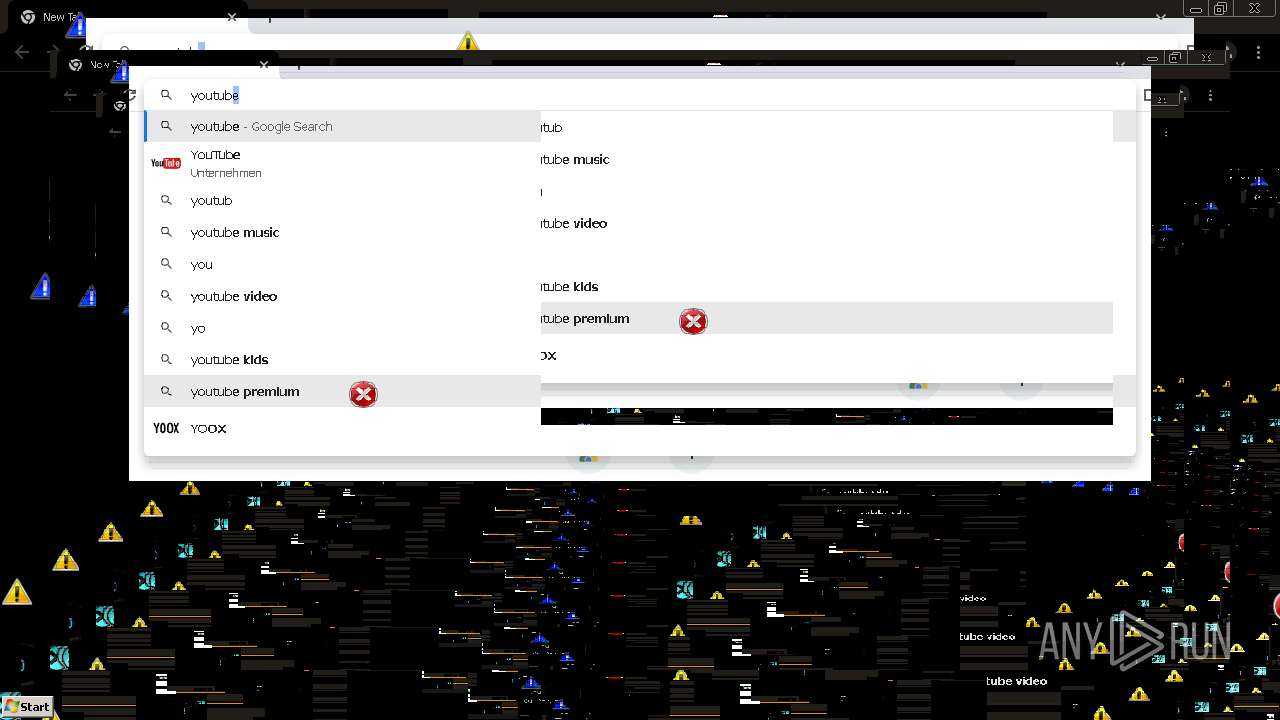Close the New Tab in the rear Chrome window
Image resolution: width=1280 pixels, height=720 pixels.
(232, 17)
